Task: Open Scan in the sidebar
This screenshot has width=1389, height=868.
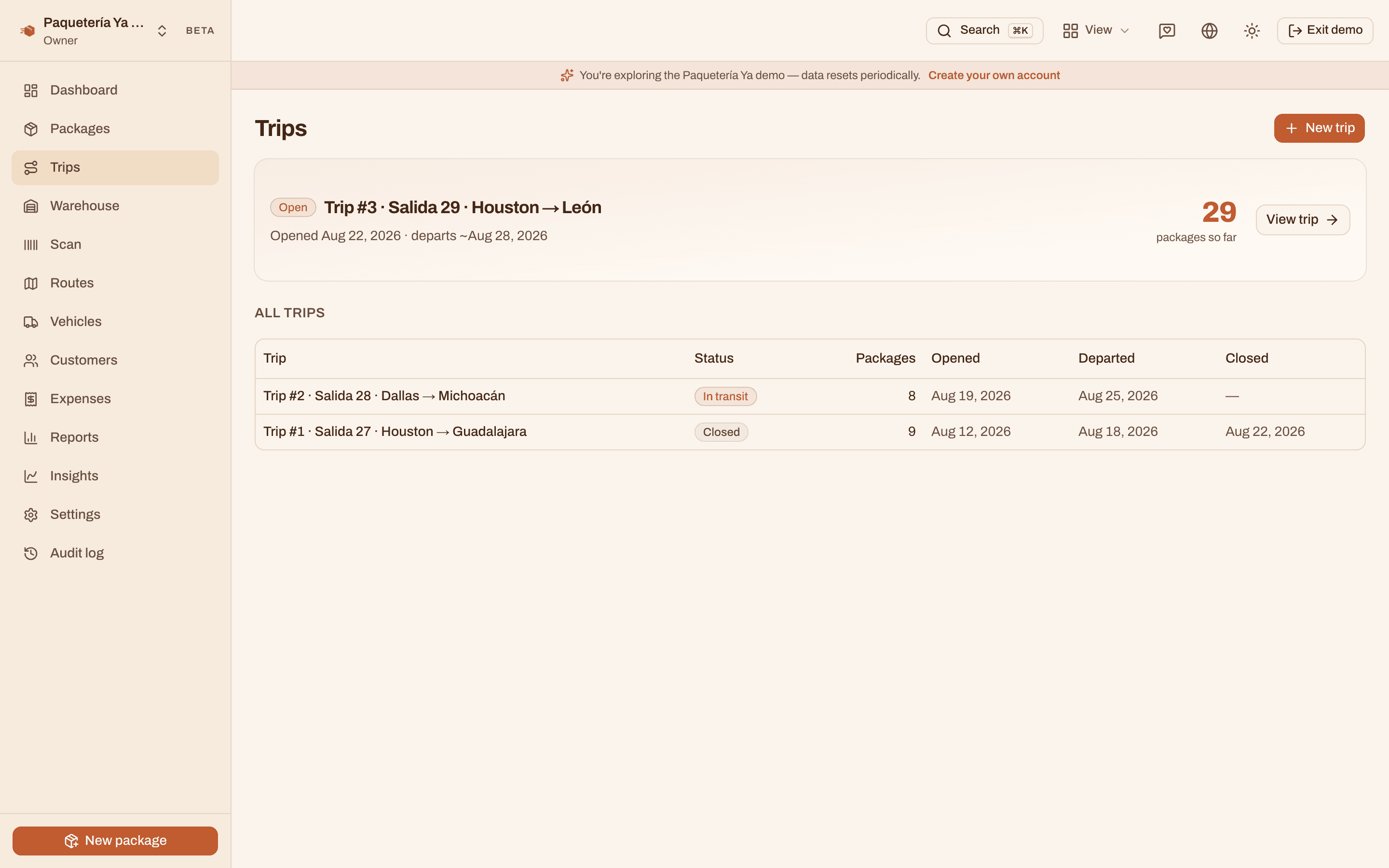Action: 115,244
